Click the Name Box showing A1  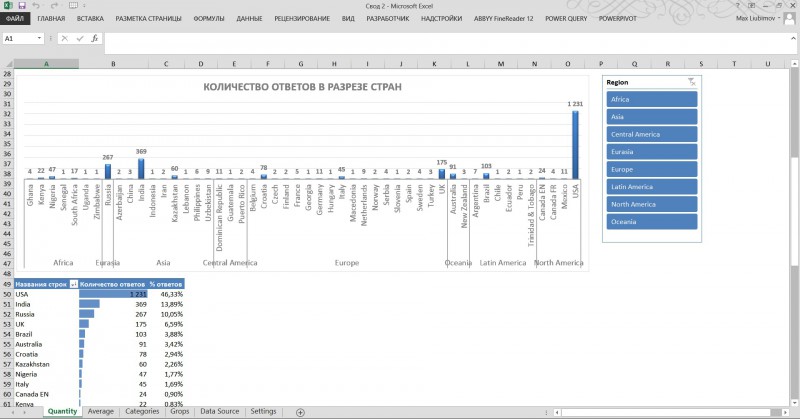(19, 38)
